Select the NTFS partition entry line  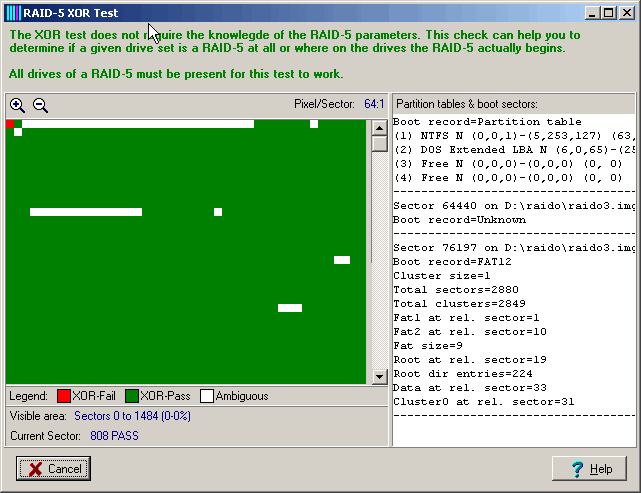pos(510,135)
